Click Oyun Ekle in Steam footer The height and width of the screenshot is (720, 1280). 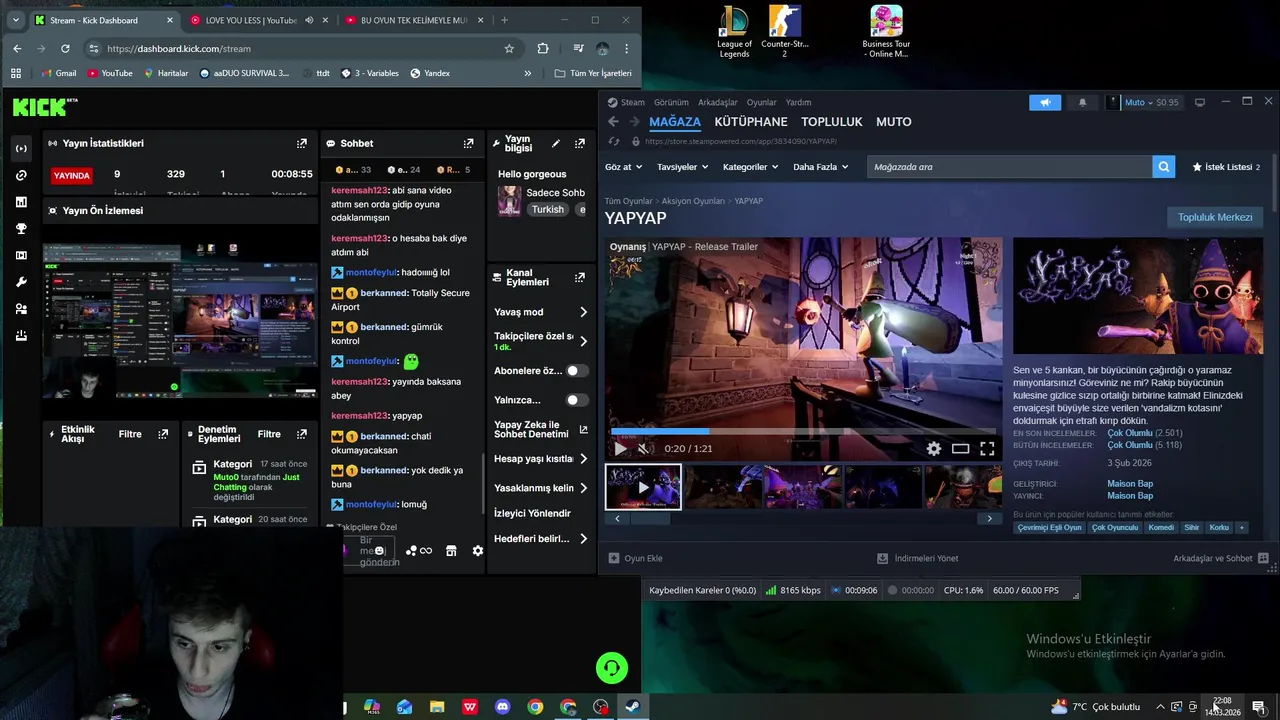coord(636,558)
